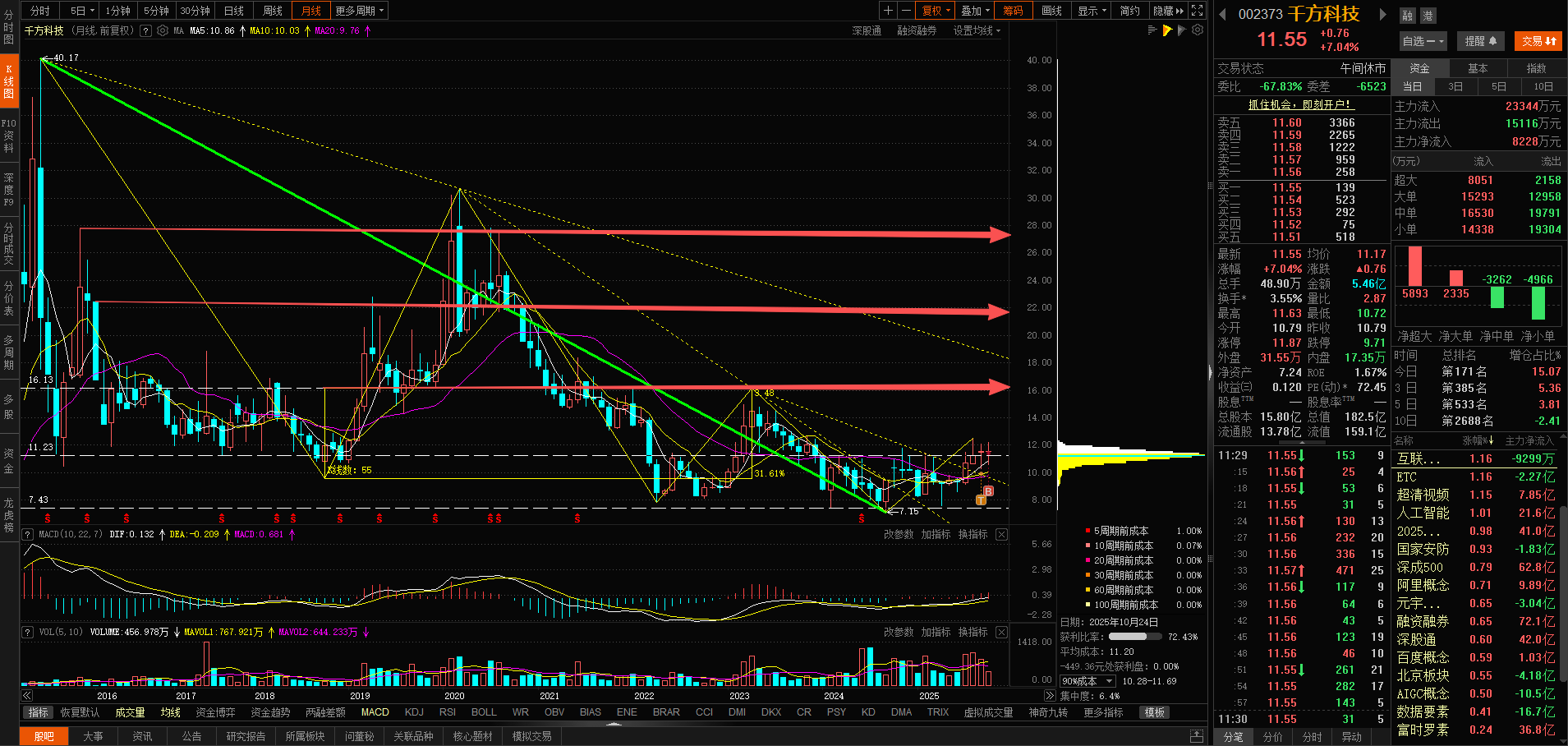1568x746 pixels.
Task: Click the grey flag icon above the chip panel
Action: tap(1182, 30)
